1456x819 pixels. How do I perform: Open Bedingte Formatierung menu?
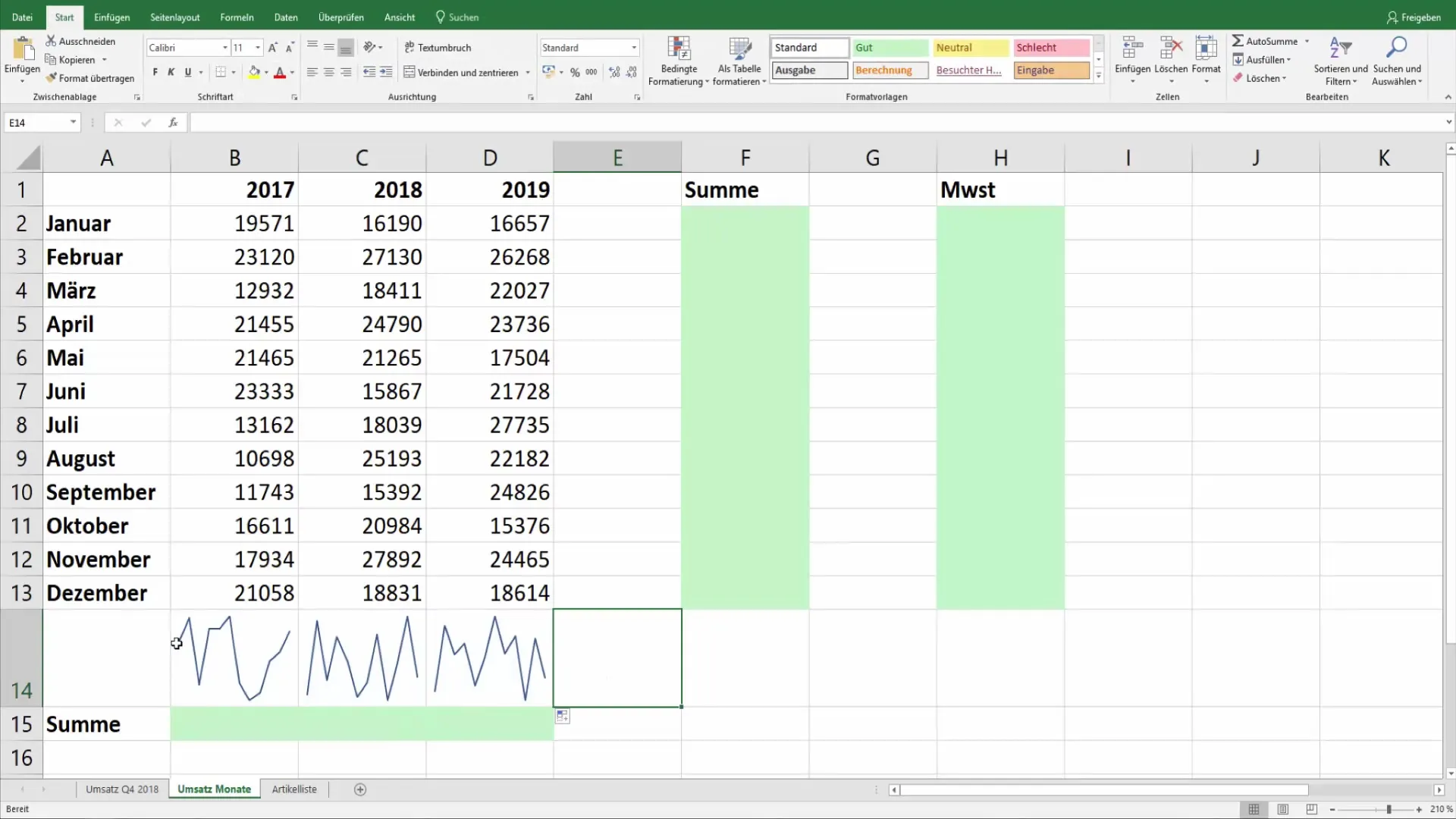679,61
